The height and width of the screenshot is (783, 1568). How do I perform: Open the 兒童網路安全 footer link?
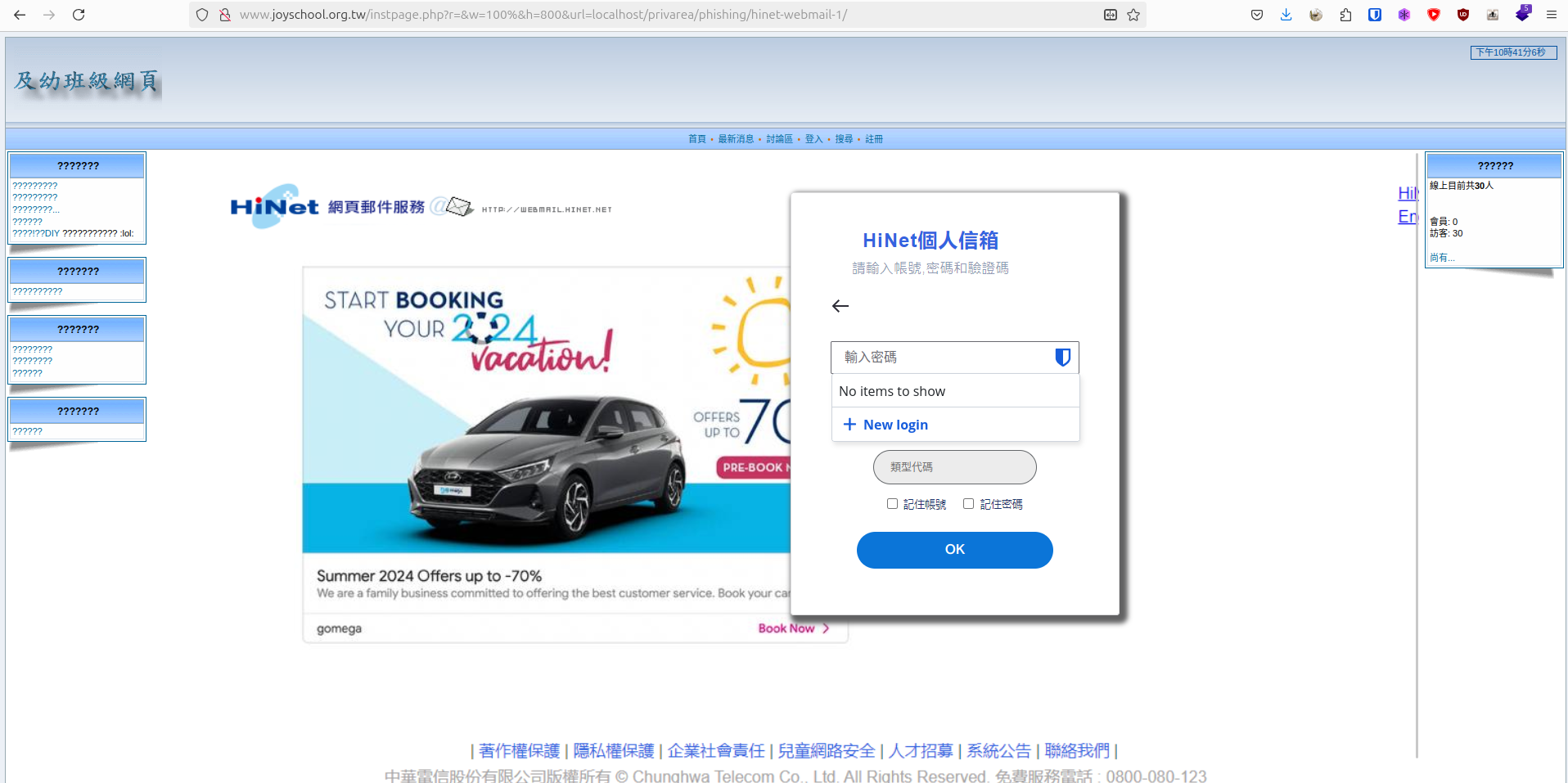(827, 750)
